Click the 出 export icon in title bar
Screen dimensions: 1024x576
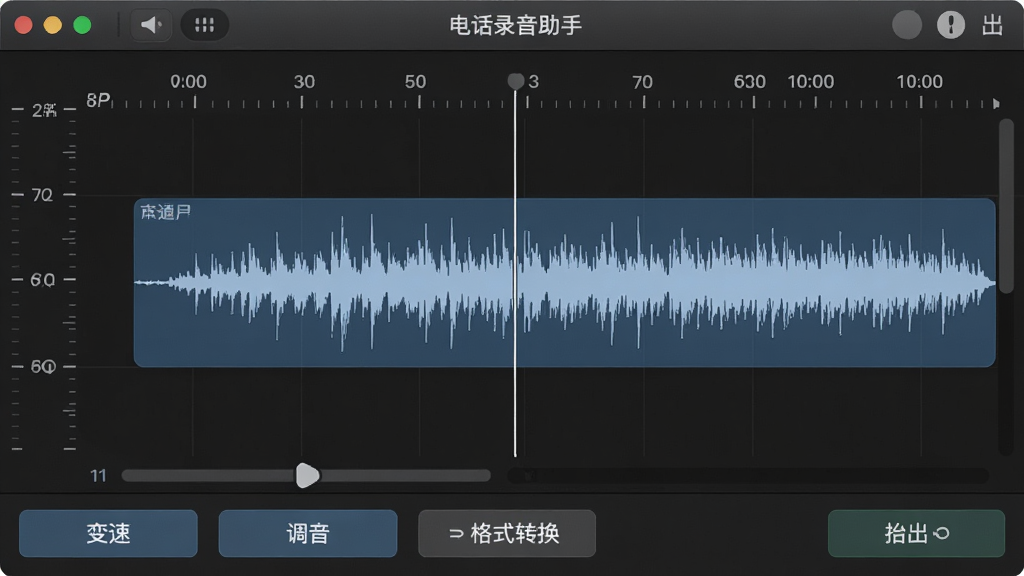click(x=993, y=25)
